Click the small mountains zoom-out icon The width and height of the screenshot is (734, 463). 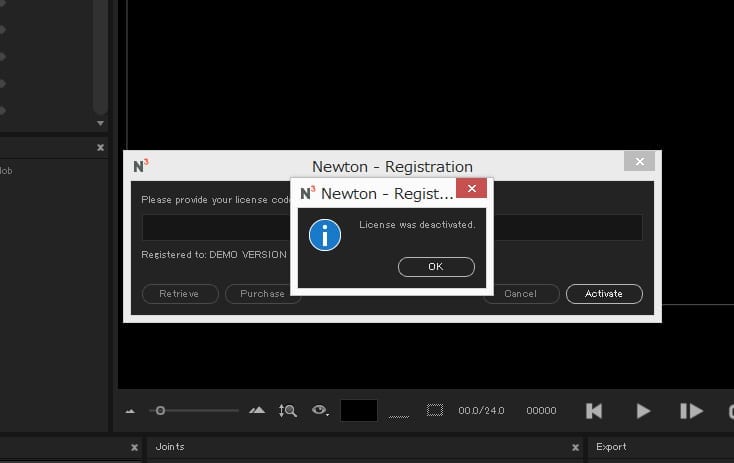(x=131, y=411)
